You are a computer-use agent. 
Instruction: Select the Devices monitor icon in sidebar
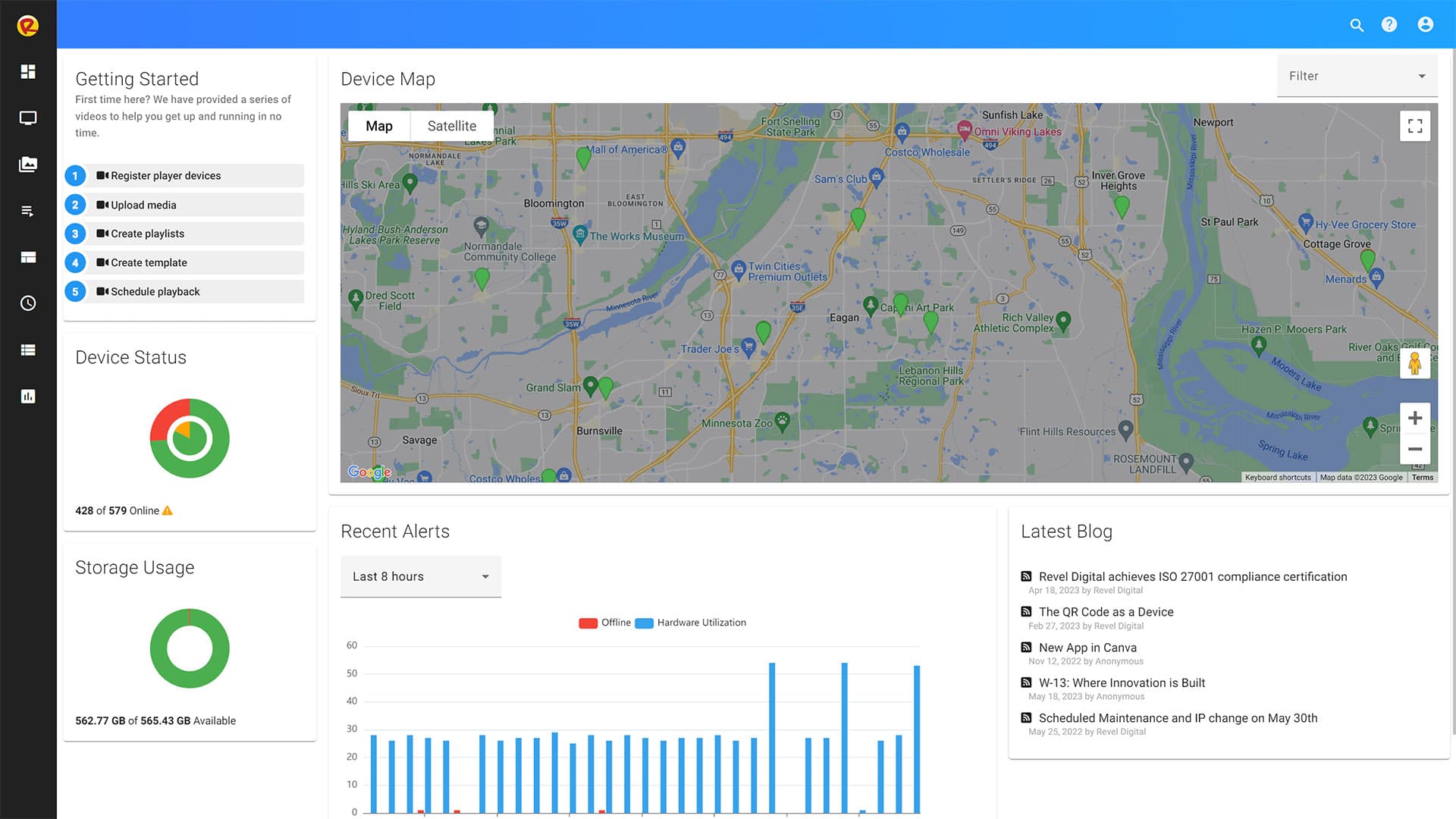pyautogui.click(x=28, y=118)
